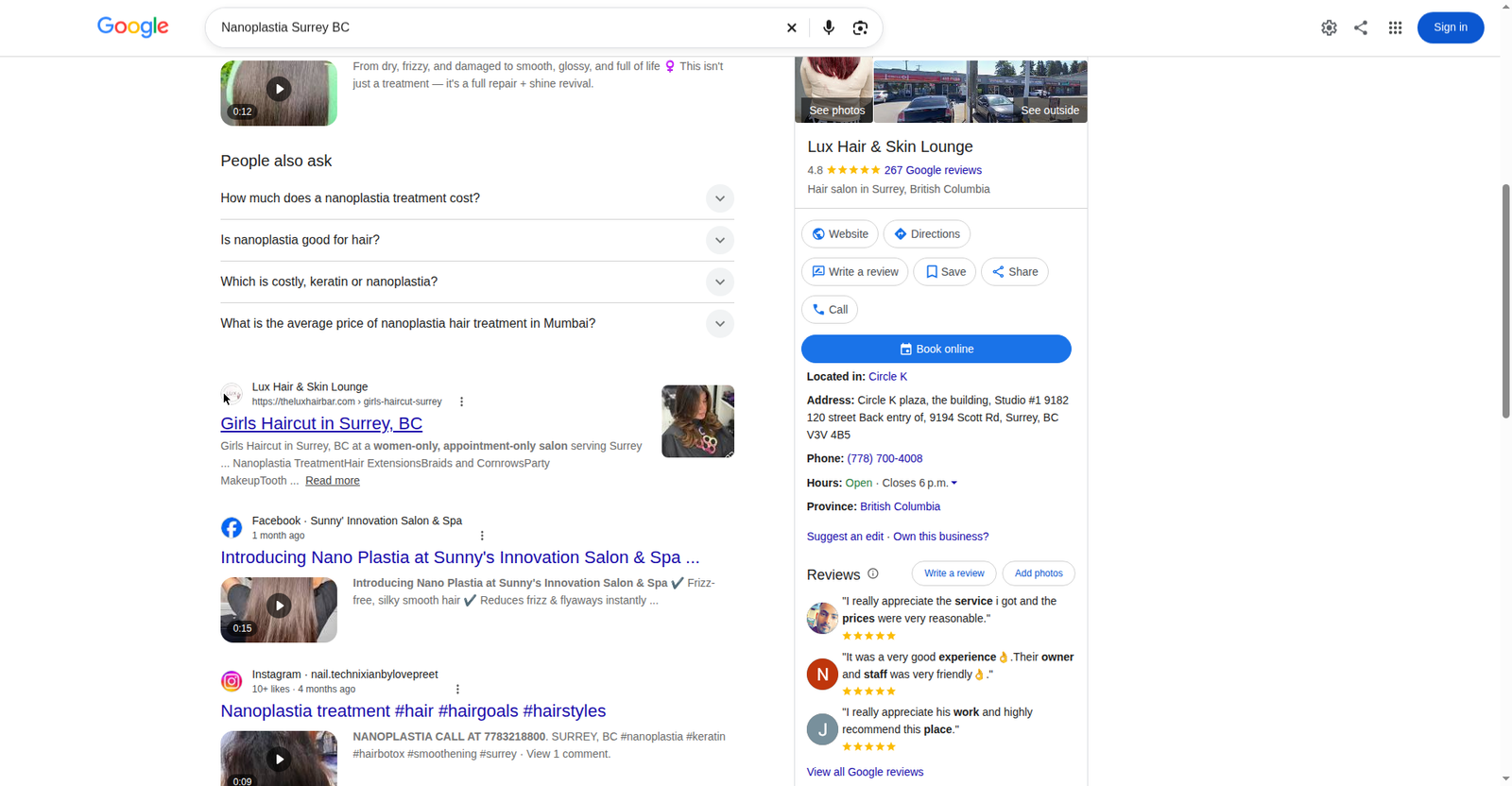This screenshot has height=786, width=1512.
Task: Click the Share button in knowledge panel
Action: (x=1015, y=272)
